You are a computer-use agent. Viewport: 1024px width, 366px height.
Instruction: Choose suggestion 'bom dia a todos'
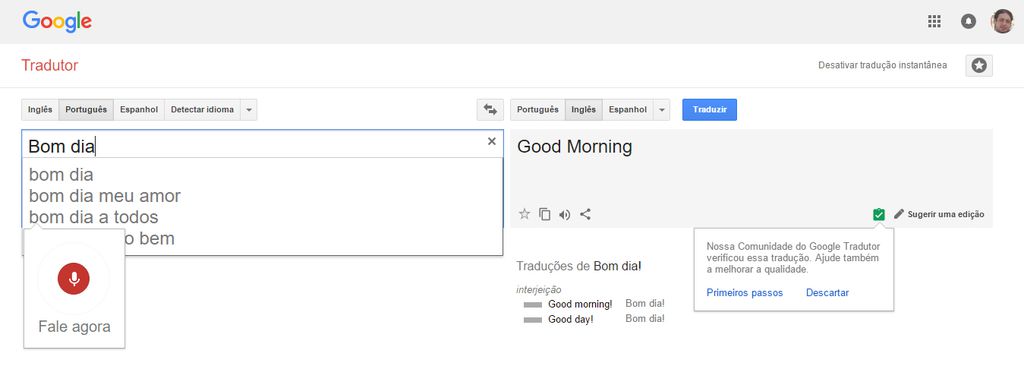coord(93,217)
